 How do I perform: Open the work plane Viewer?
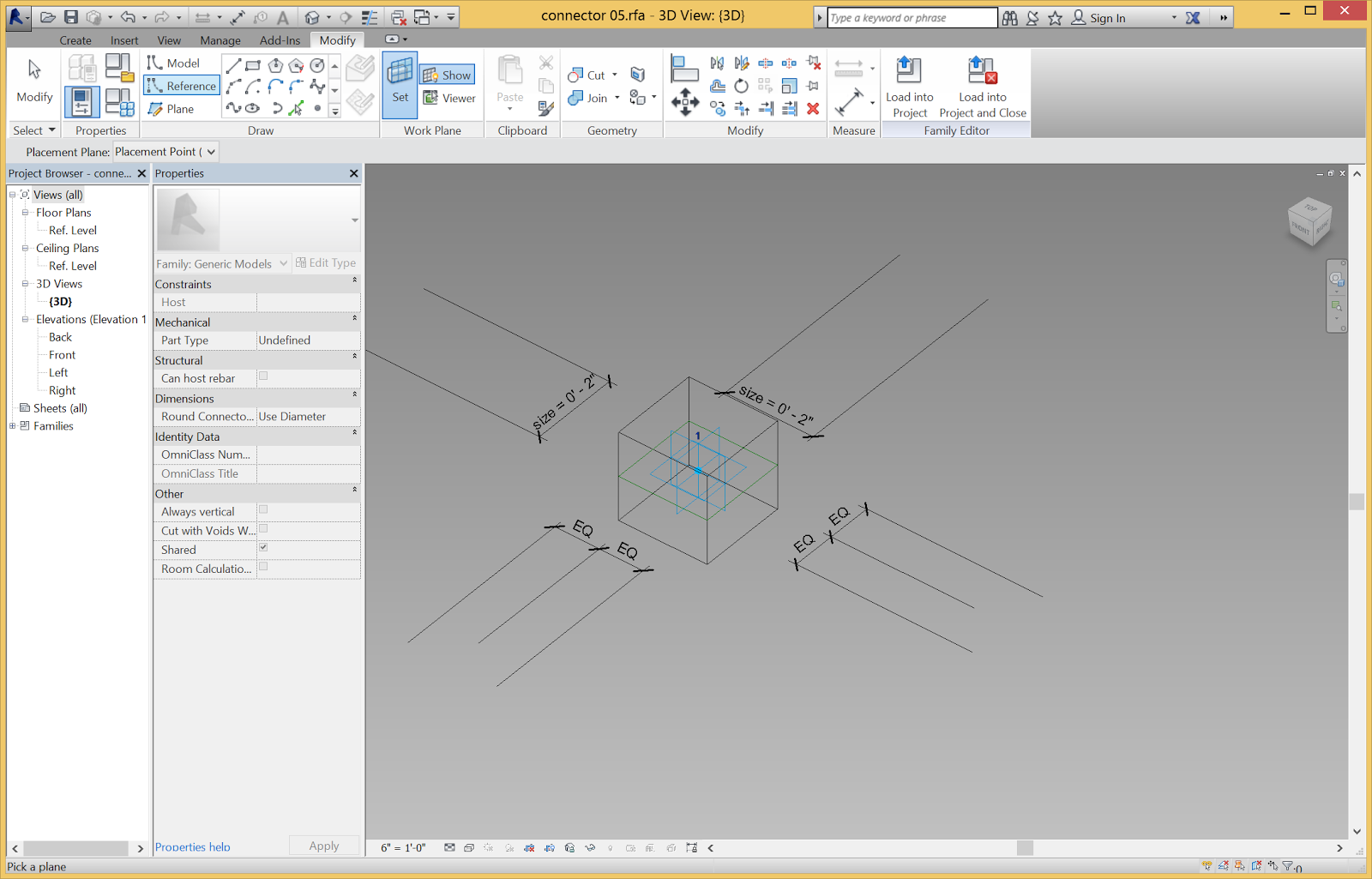pyautogui.click(x=449, y=99)
